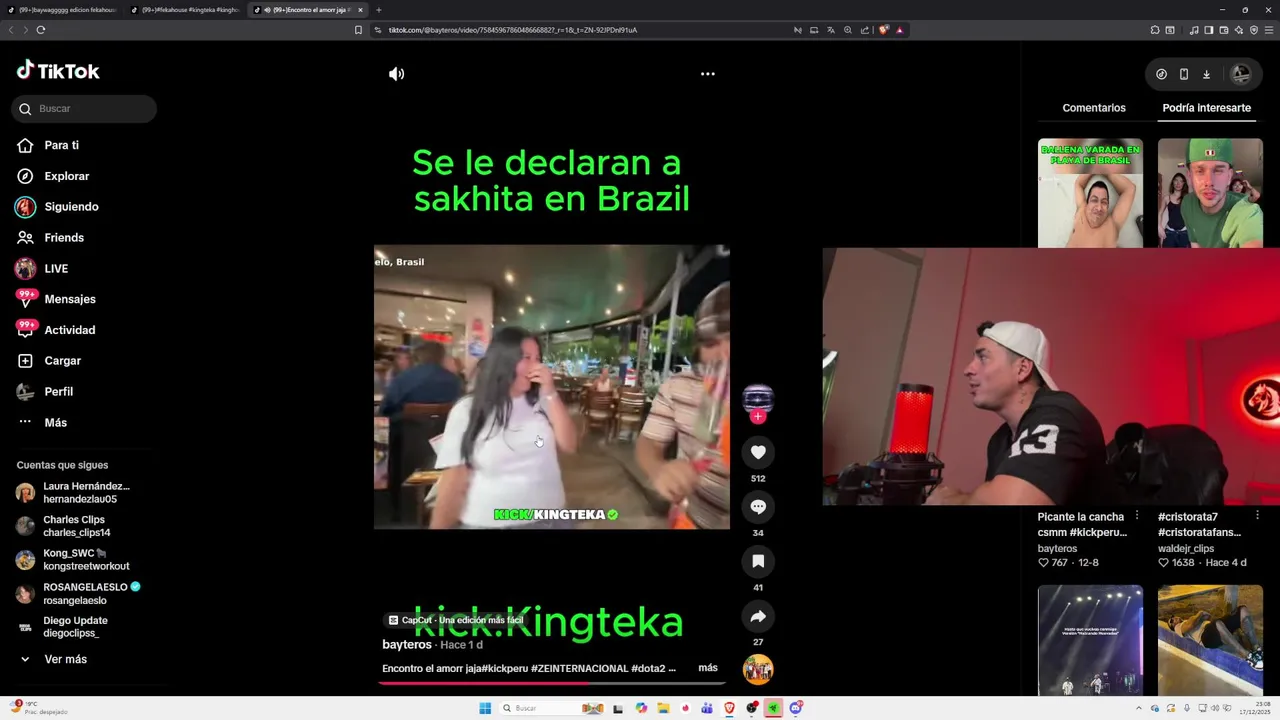Open the concert stage recommended video thumbnail
This screenshot has width=1280, height=720.
1090,640
